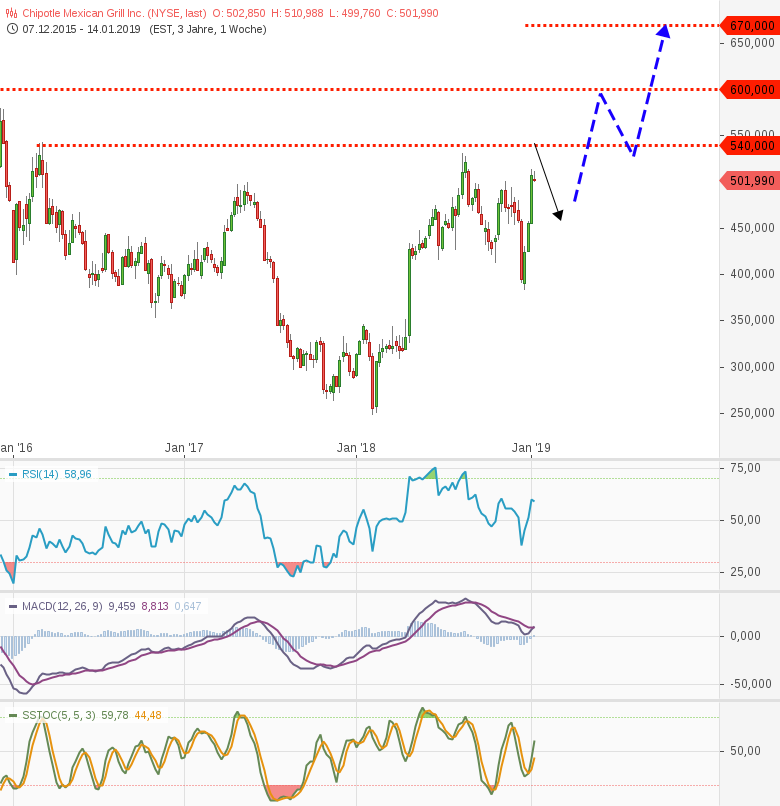Click the SSTOC signal value 44,48
This screenshot has width=780, height=806.
(148, 715)
